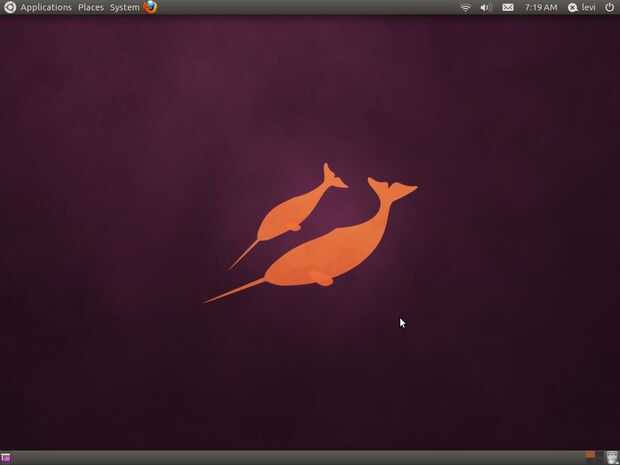Viewport: 620px width, 465px height.
Task: Open the power session menu icon
Action: click(x=609, y=7)
